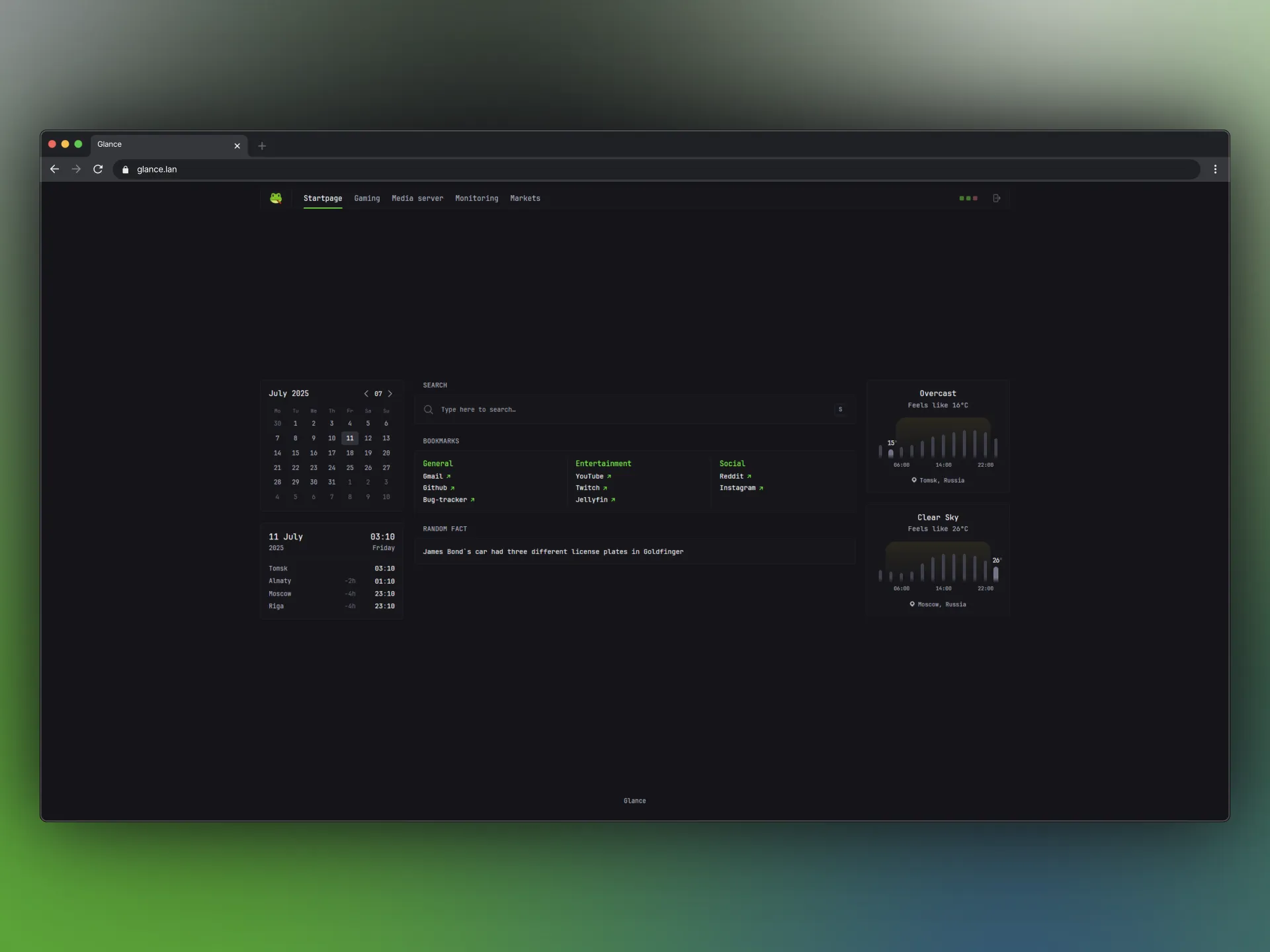The height and width of the screenshot is (952, 1270).
Task: Select day 18 in the calendar
Action: pos(350,453)
